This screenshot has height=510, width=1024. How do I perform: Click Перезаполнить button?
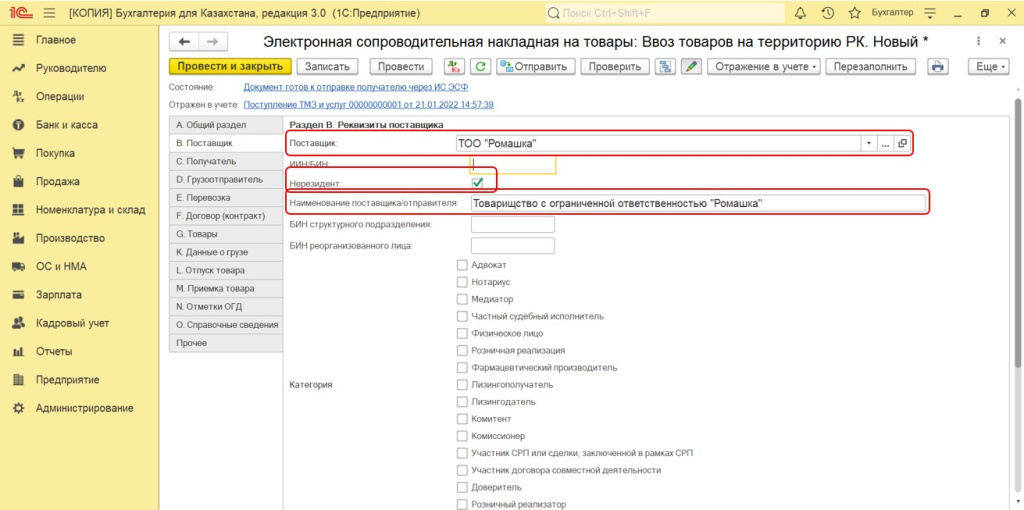[871, 67]
